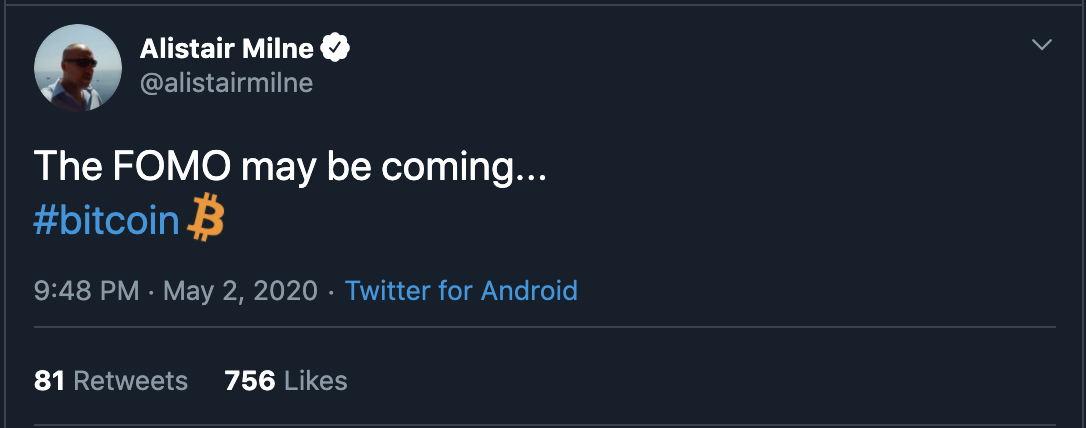Click the Twitter for Android source link
This screenshot has height=428, width=1086.
461,291
